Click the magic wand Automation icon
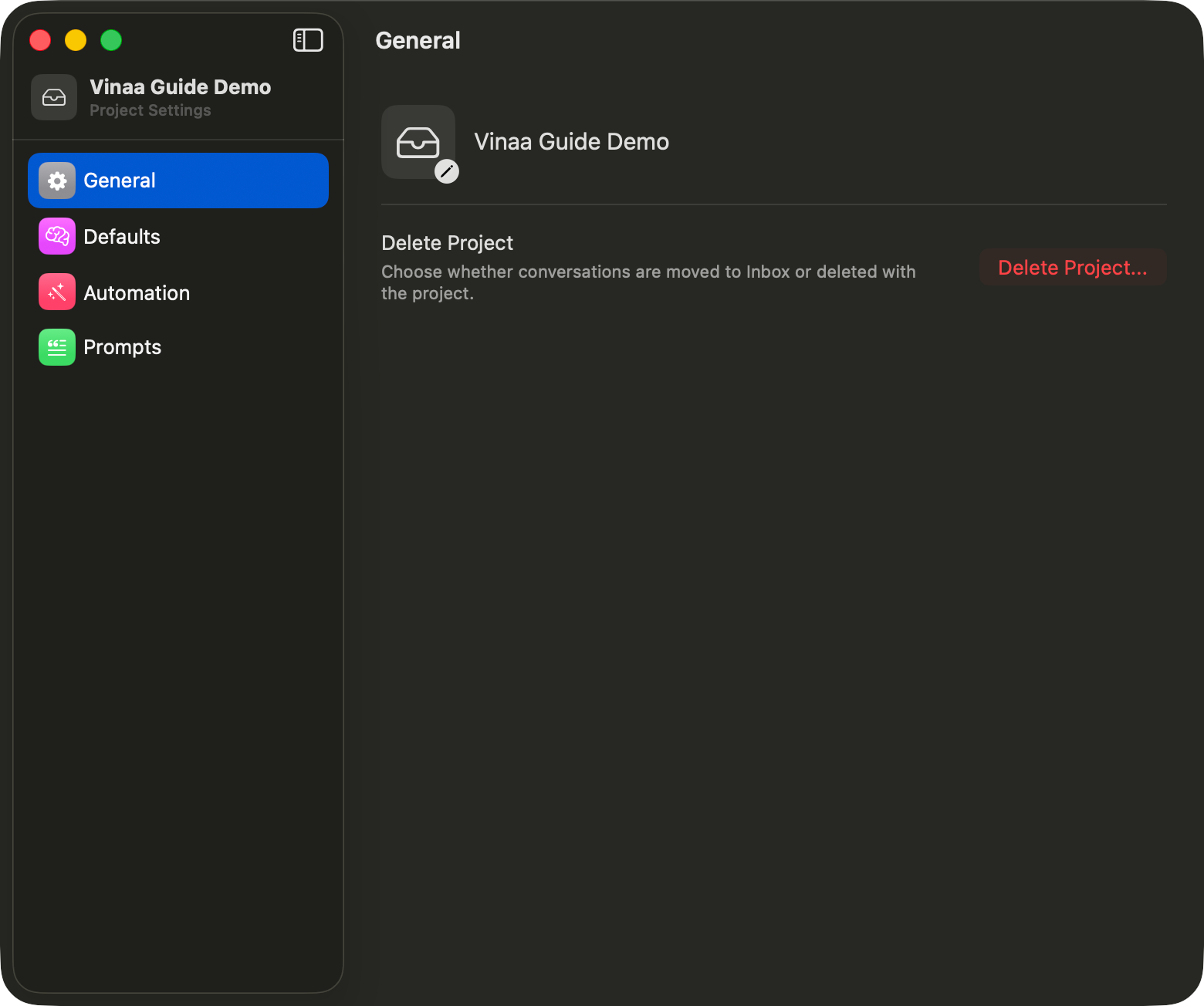The height and width of the screenshot is (1006, 1204). point(57,292)
